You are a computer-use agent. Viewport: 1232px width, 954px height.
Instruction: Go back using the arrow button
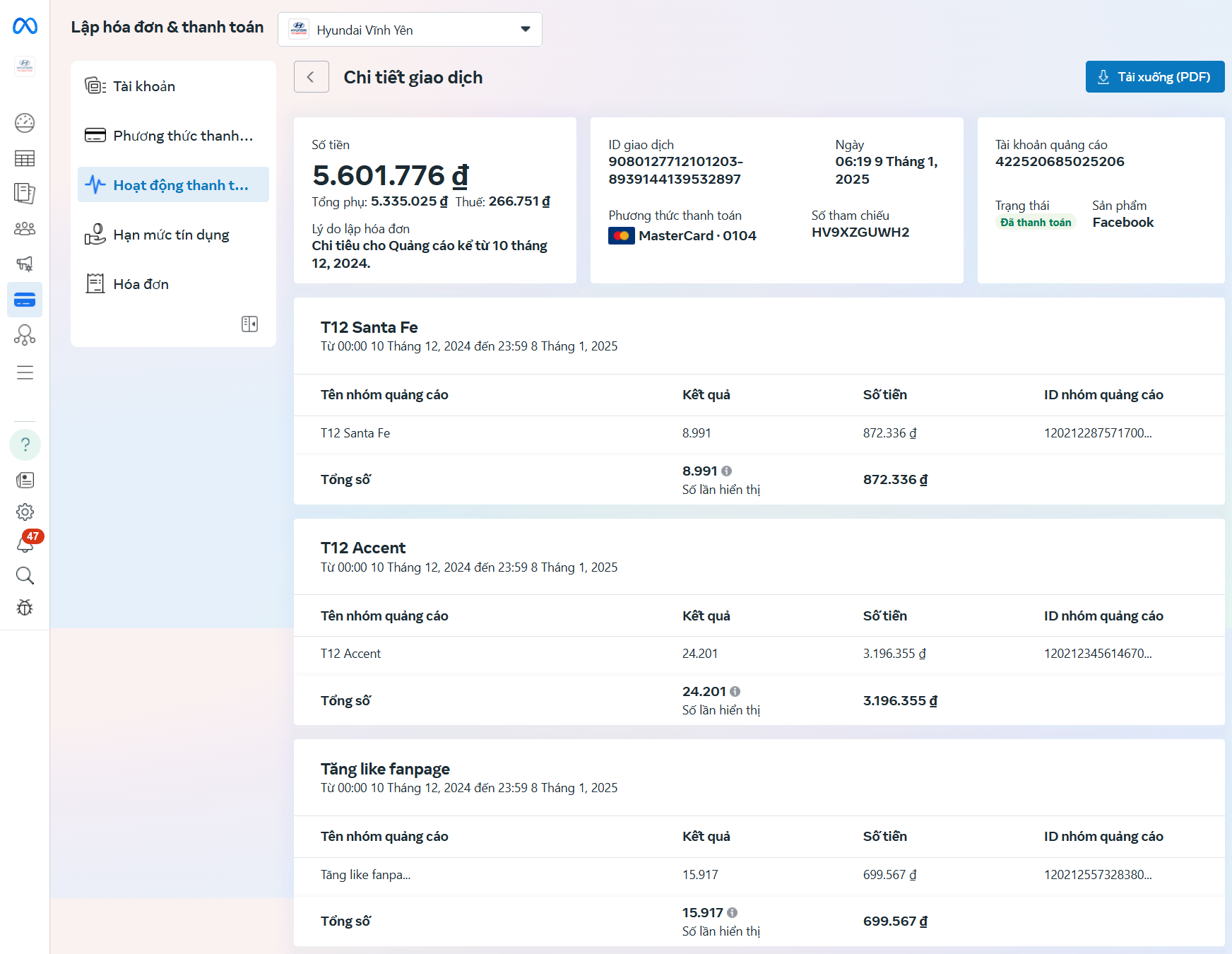point(311,77)
